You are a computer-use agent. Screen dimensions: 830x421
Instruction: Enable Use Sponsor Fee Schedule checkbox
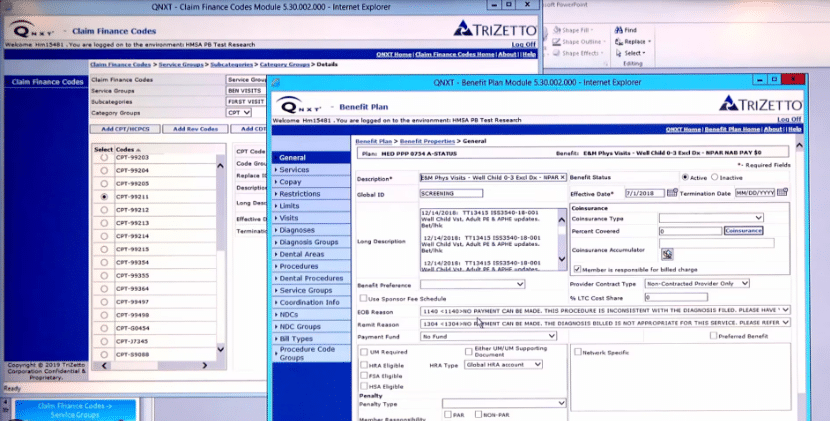click(x=363, y=298)
